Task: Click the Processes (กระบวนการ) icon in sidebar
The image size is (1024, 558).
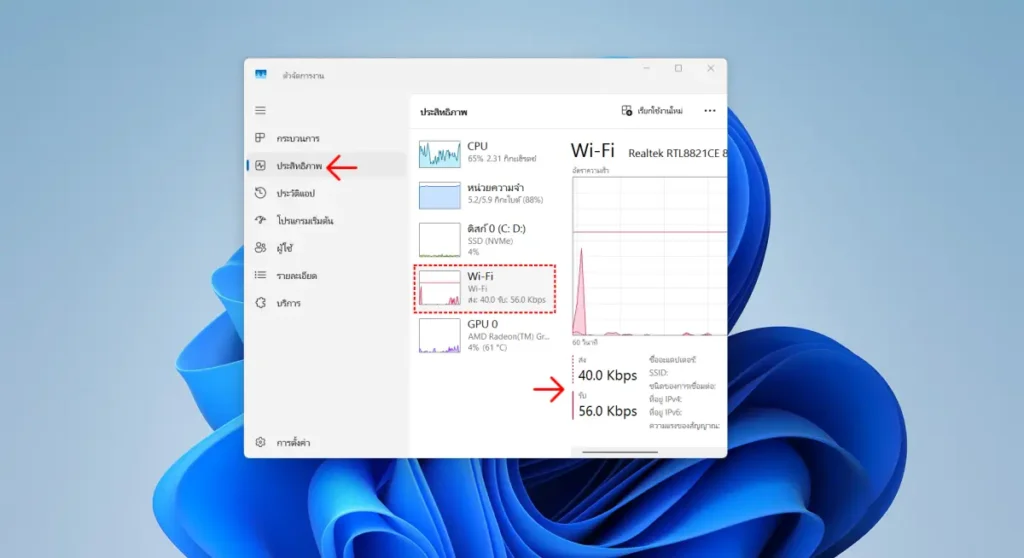Action: 260,138
